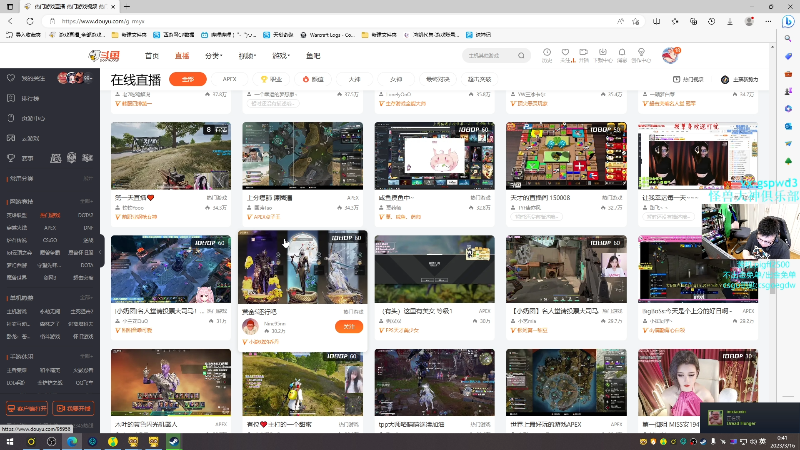
Task: Open Windows Start menu
Action: point(10,442)
